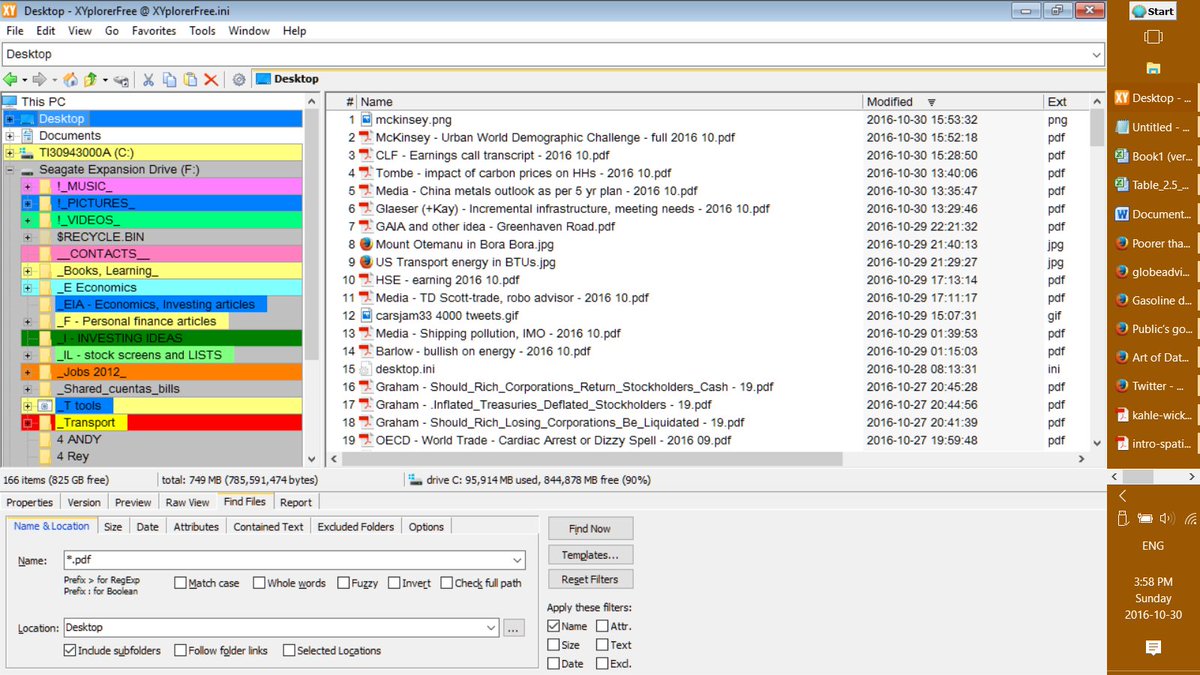Enable the Fuzzy checkbox
Image resolution: width=1200 pixels, height=675 pixels.
point(343,583)
